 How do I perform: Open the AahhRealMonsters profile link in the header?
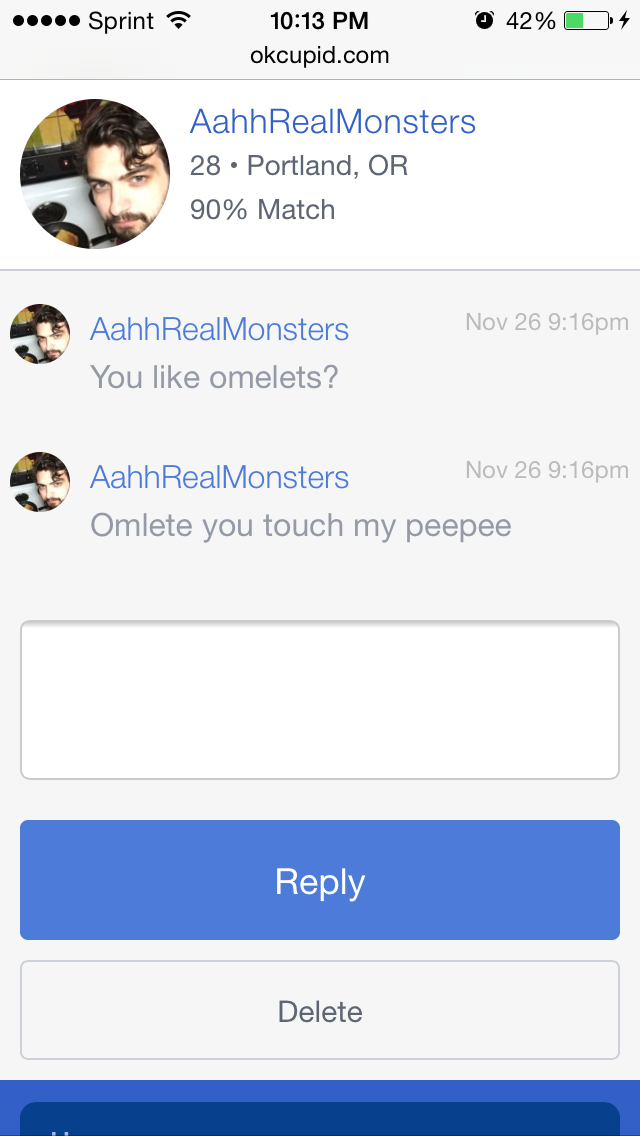click(x=332, y=122)
